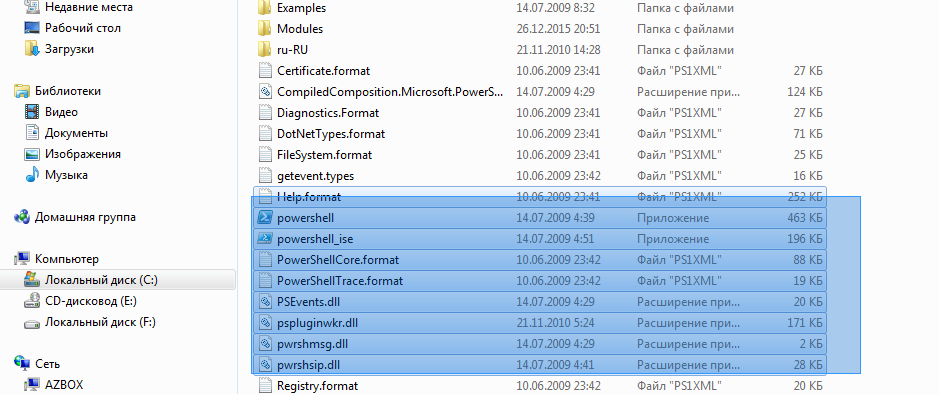The height and width of the screenshot is (394, 939).
Task: Select the Certificate.format file name
Action: click(323, 71)
